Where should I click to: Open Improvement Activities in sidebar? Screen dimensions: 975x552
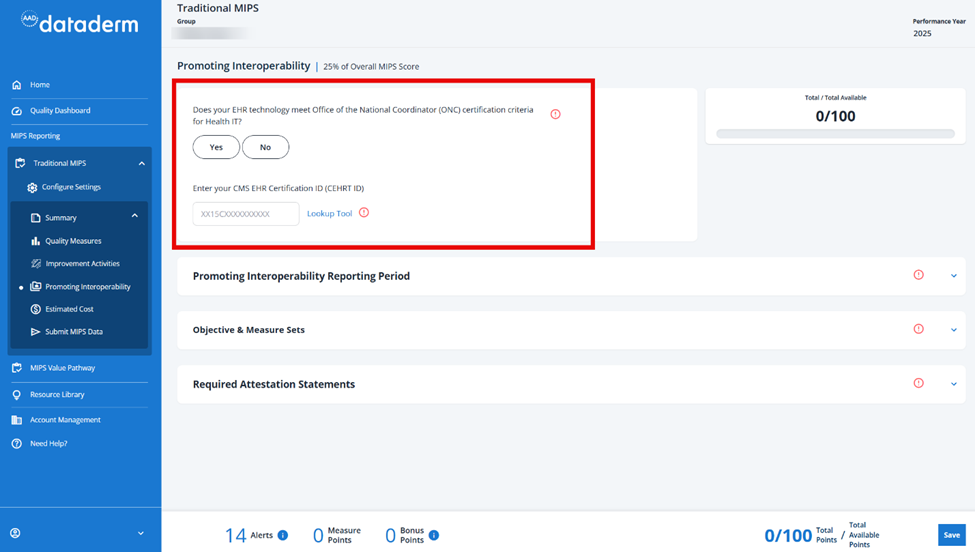82,264
